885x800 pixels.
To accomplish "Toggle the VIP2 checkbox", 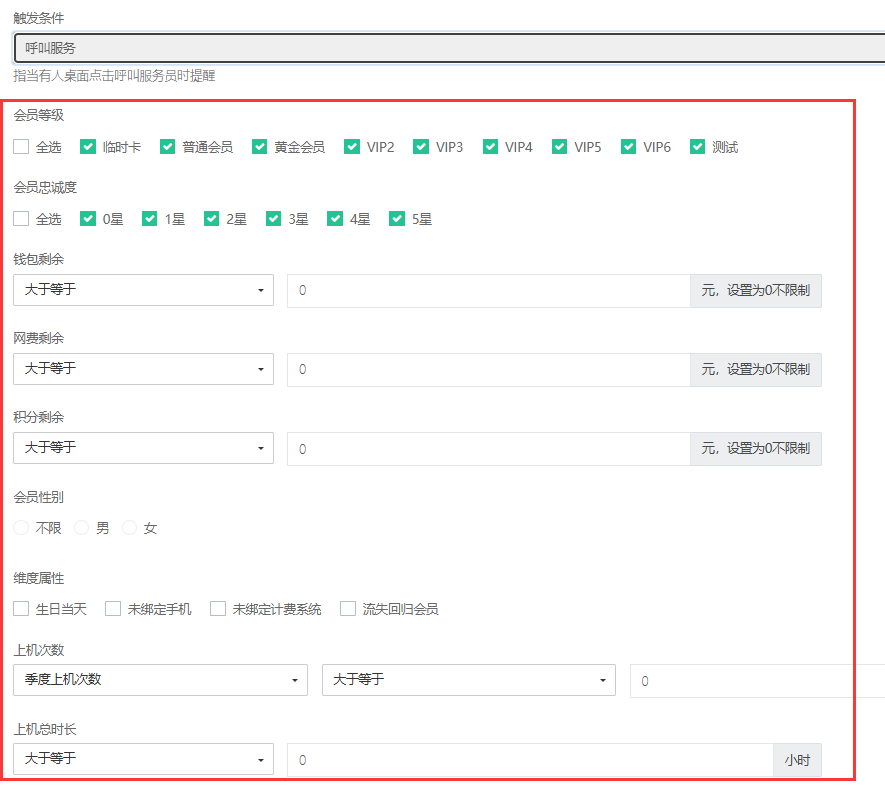I will point(352,147).
